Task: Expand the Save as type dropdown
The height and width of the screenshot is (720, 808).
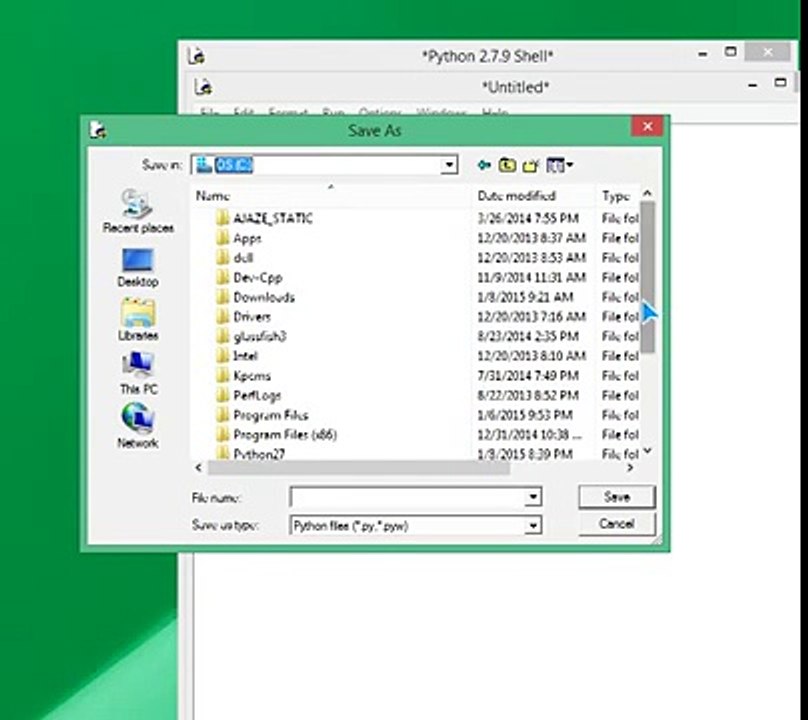Action: (x=533, y=526)
